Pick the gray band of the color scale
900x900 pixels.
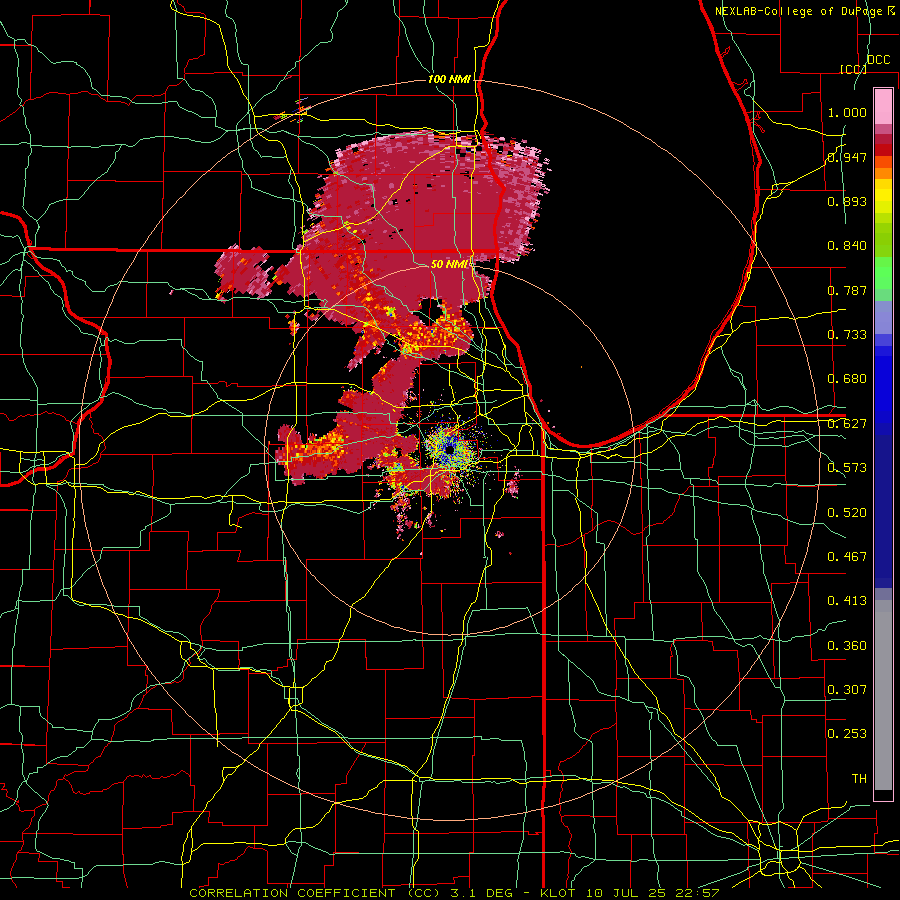883,695
